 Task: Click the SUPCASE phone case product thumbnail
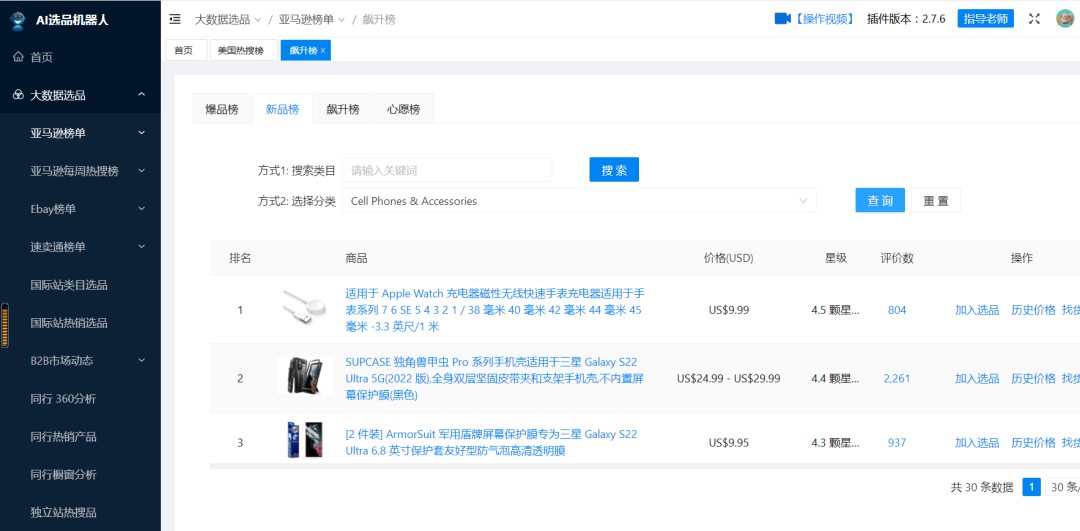(x=305, y=375)
